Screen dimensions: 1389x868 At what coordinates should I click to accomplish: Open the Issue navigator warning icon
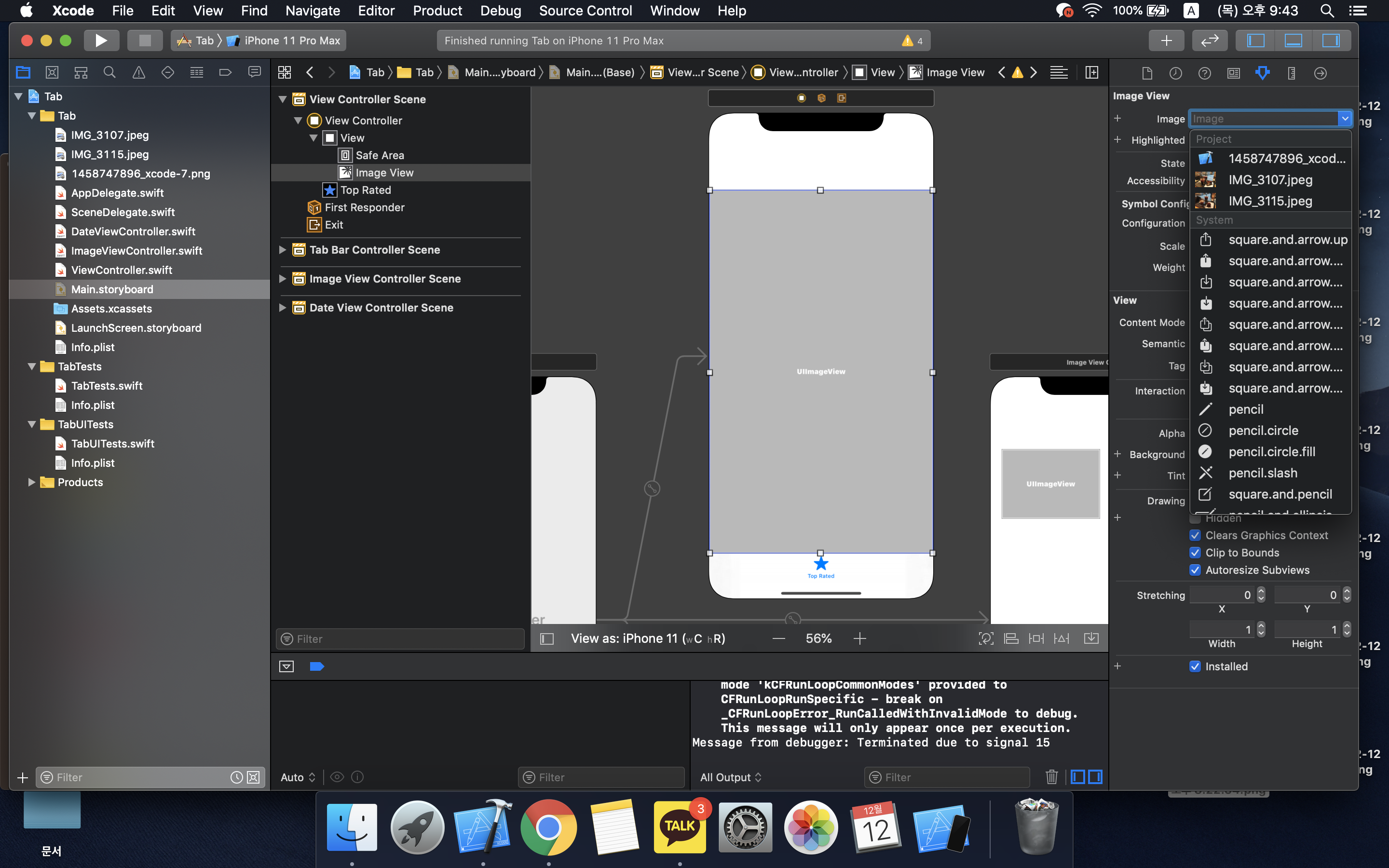(138, 72)
